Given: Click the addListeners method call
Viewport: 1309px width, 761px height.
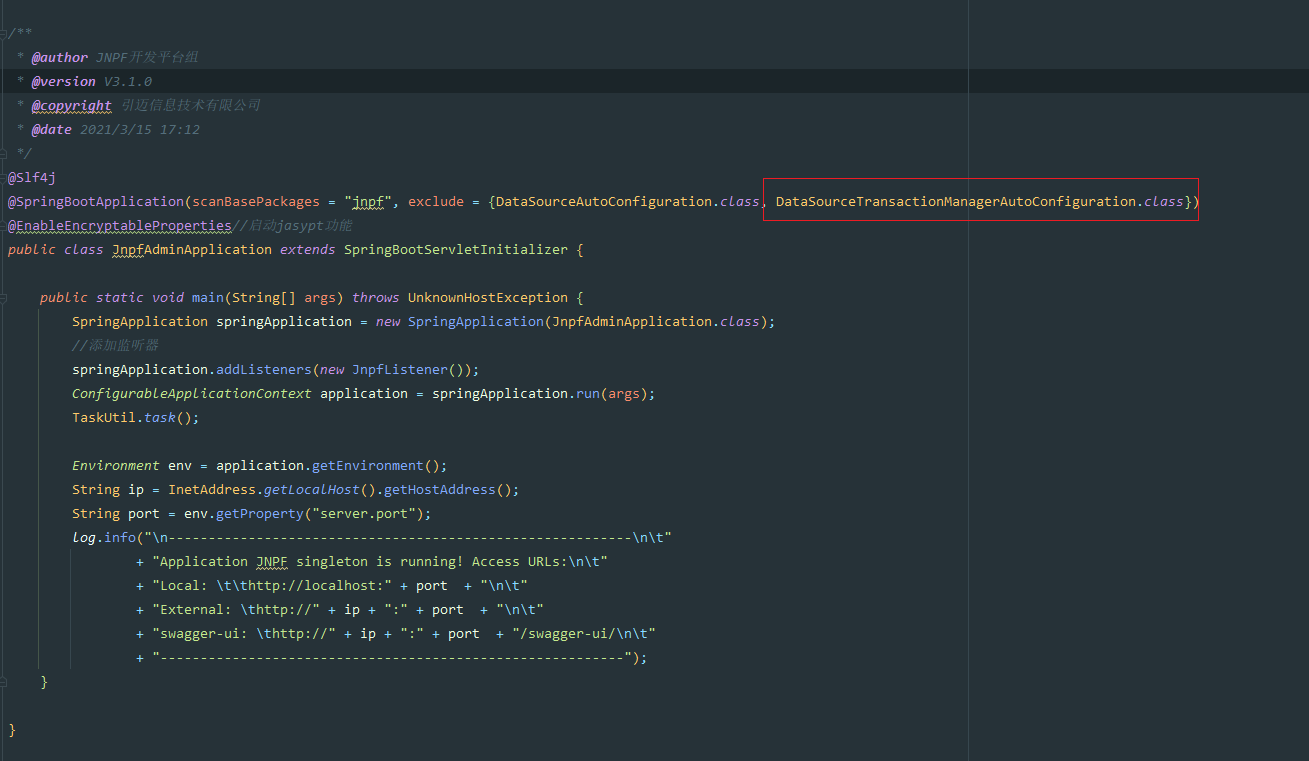Looking at the screenshot, I should point(263,370).
